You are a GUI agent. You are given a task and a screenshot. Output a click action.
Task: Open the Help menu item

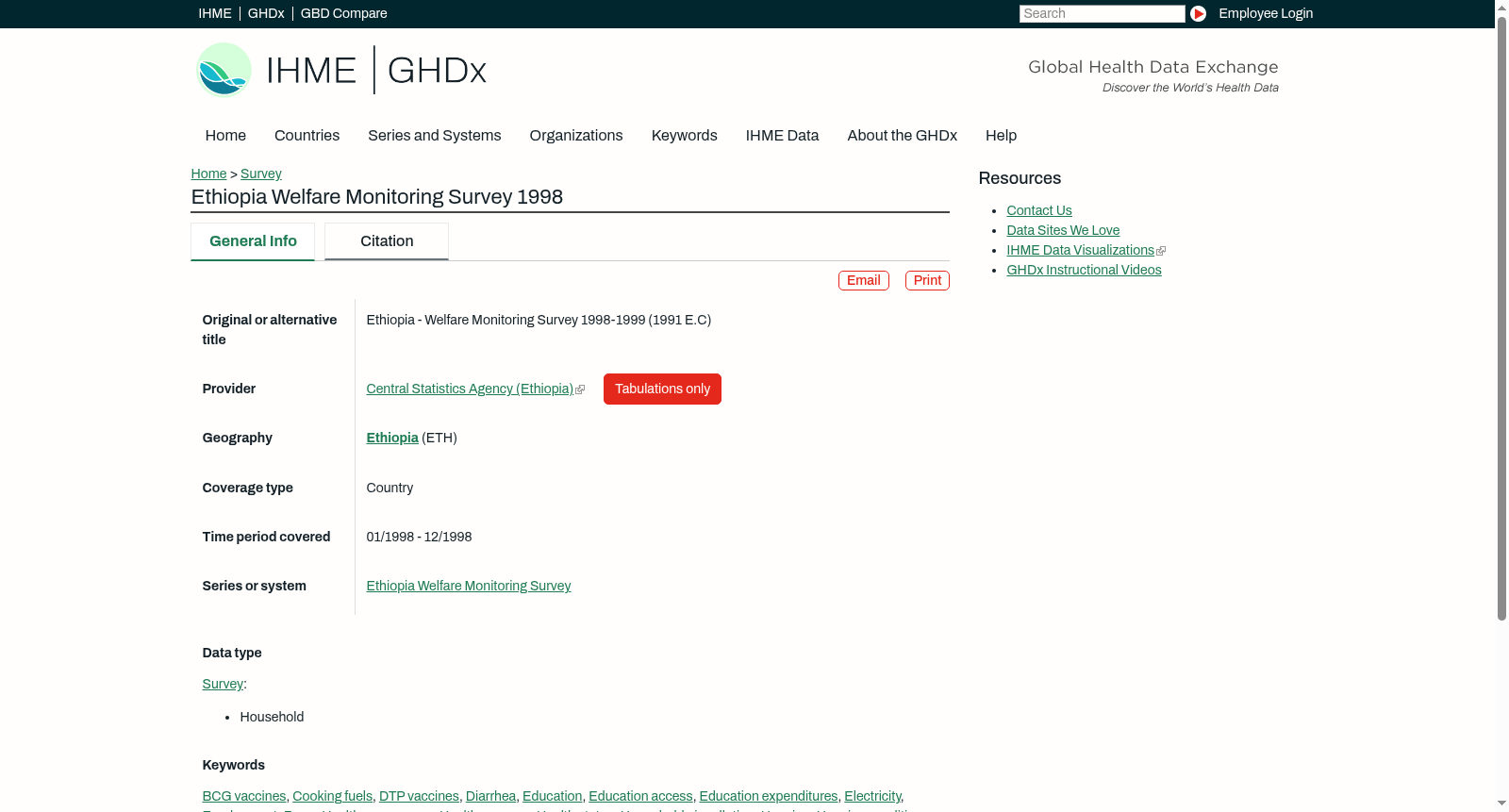1001,136
